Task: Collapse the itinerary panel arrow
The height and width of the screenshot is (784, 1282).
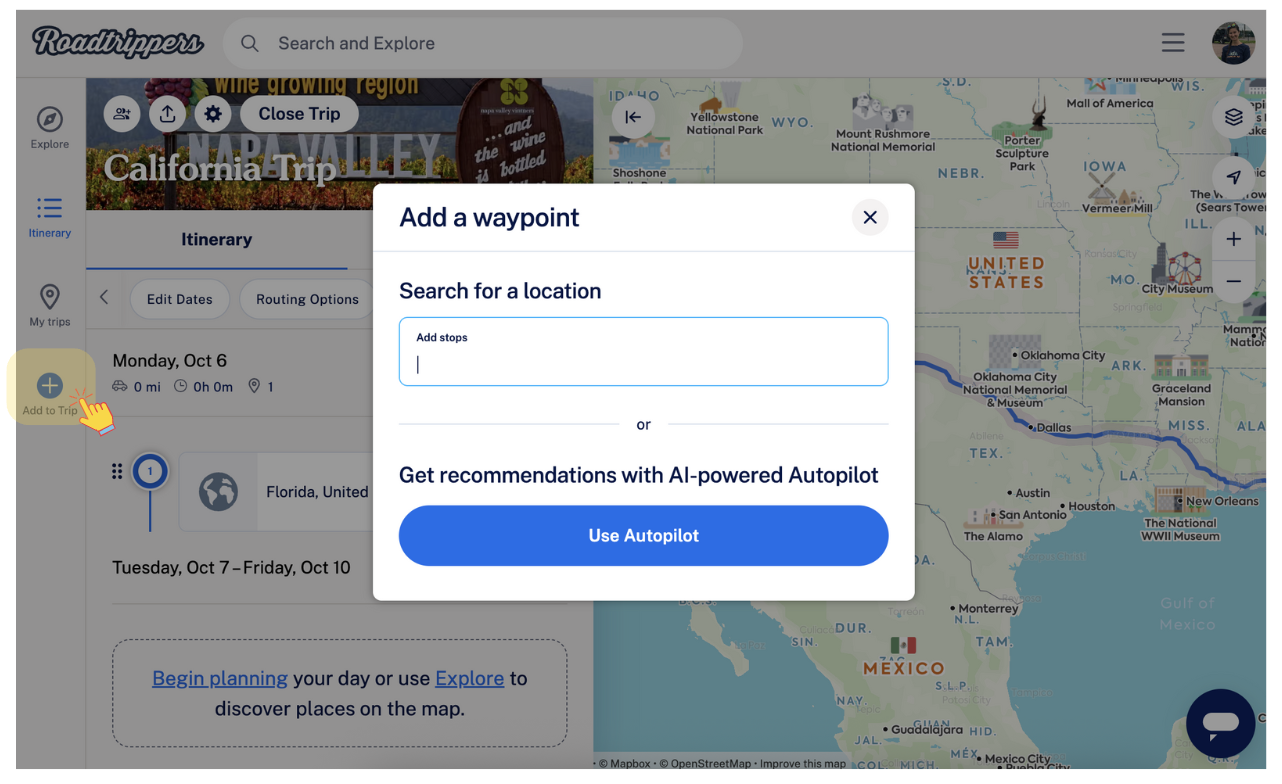Action: [633, 117]
